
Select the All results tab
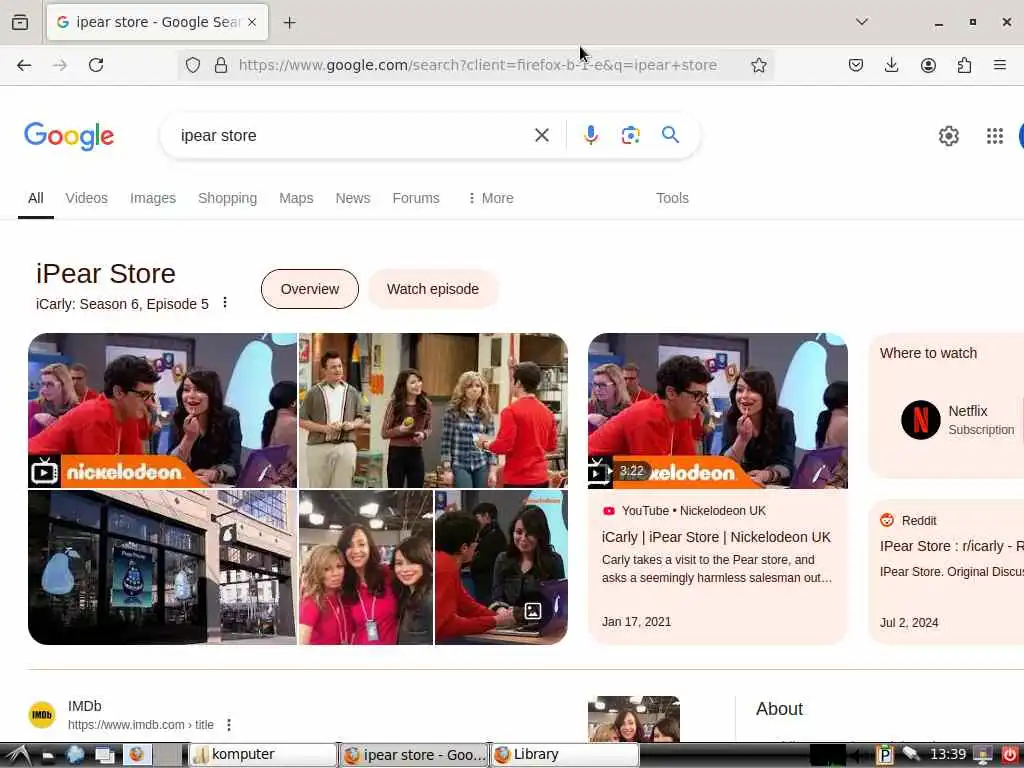pos(36,198)
